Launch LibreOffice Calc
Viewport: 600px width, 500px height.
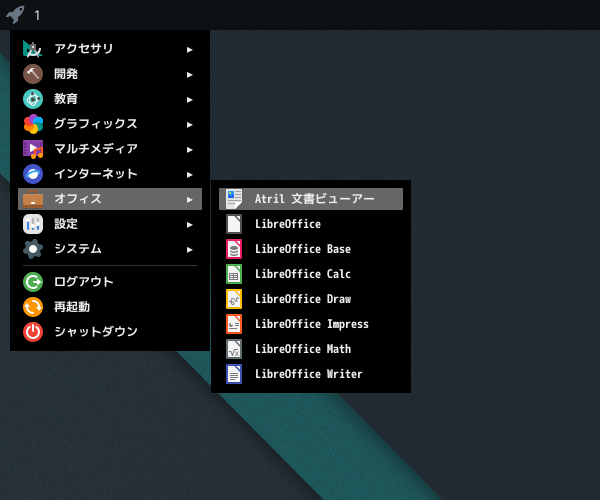pyautogui.click(x=311, y=274)
